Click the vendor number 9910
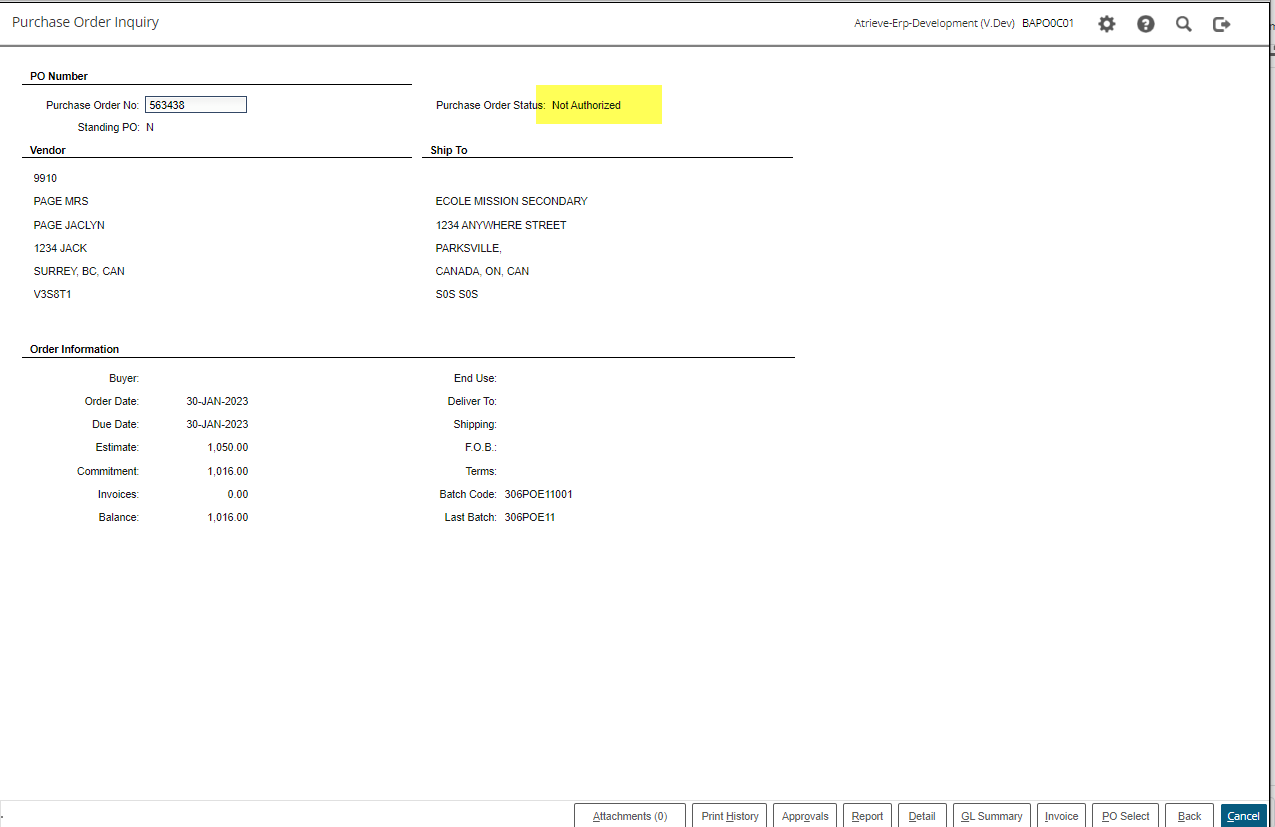 [x=45, y=178]
